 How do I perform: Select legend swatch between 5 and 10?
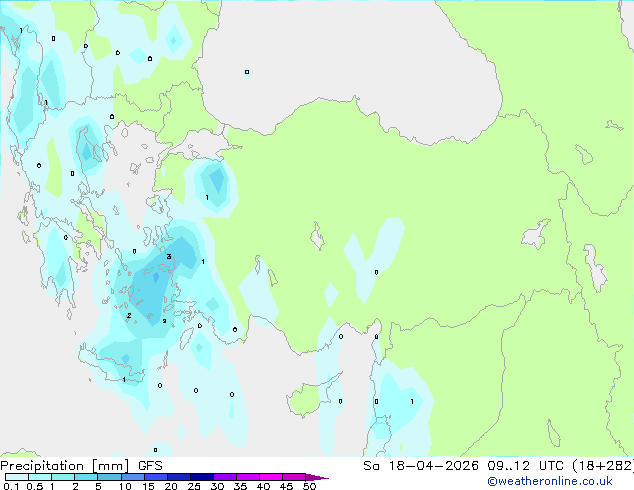(109, 477)
